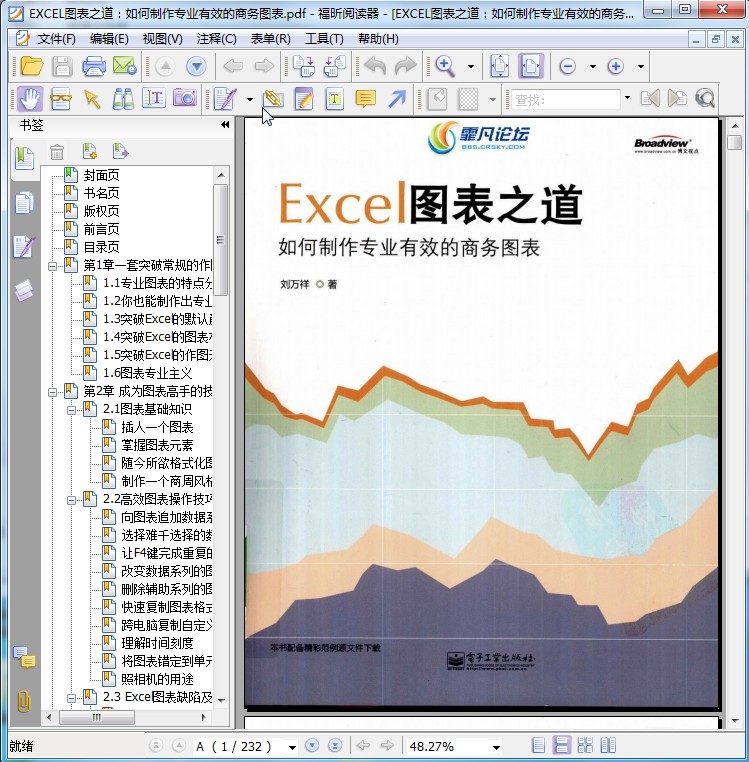Jump to bookmark 1.6图表专业主义
Image resolution: width=749 pixels, height=762 pixels.
coord(147,373)
